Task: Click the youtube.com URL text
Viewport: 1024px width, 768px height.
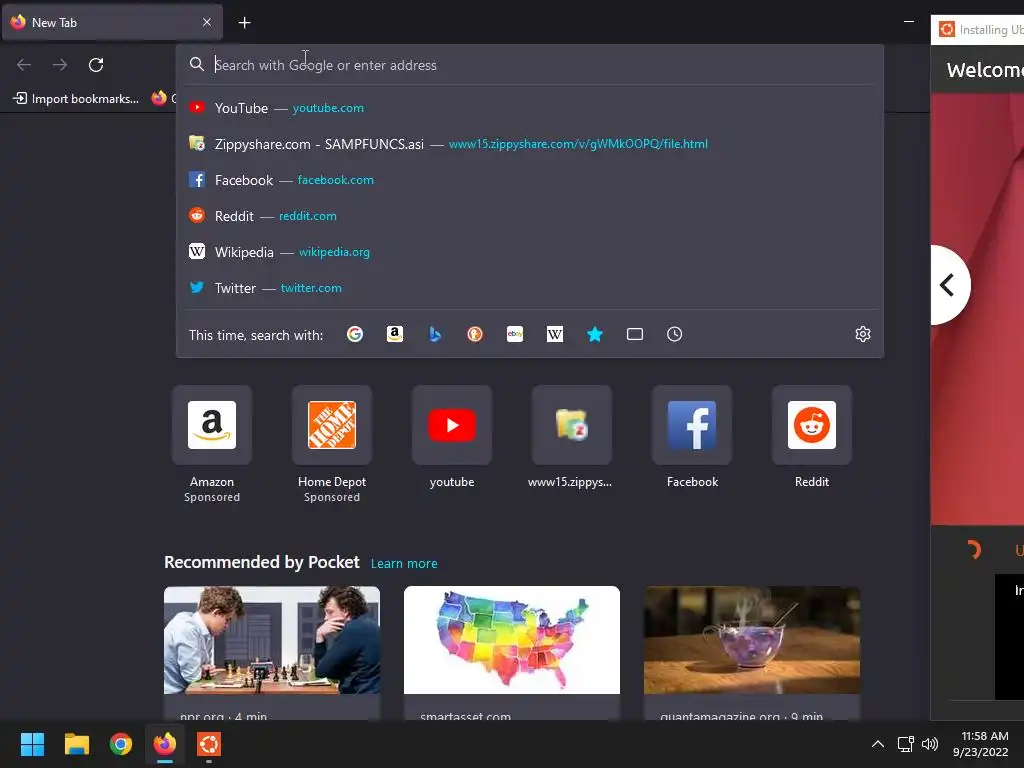Action: tap(328, 108)
